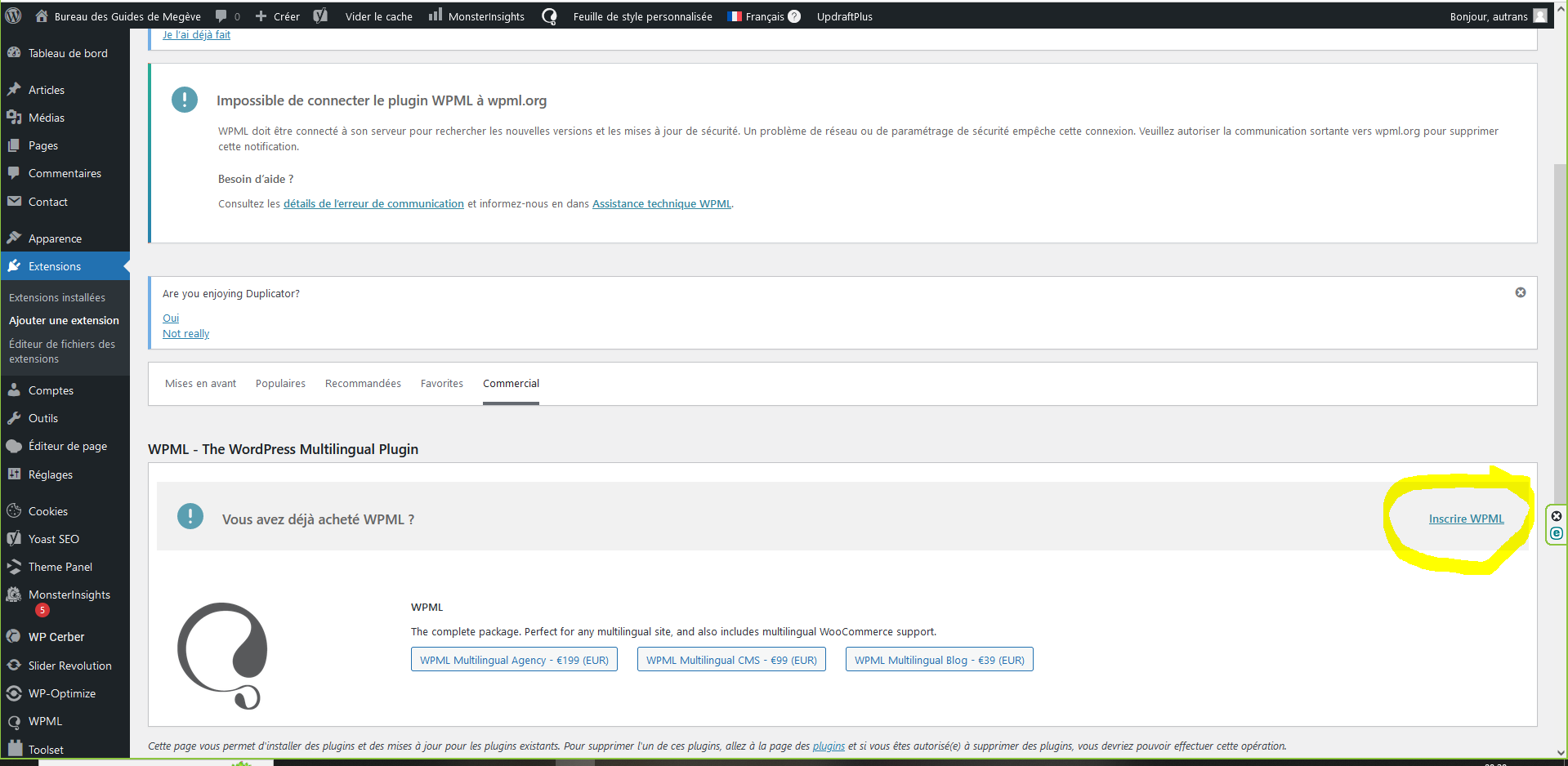Open the MonsterInsights 5 notifications badge

(x=42, y=610)
